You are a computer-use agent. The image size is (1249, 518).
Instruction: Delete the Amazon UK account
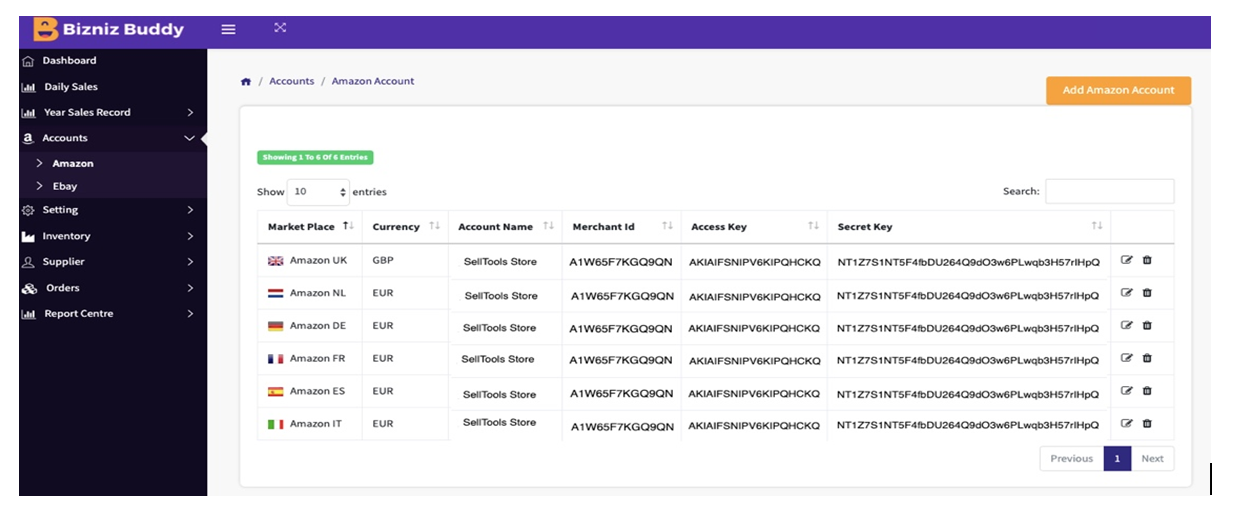(x=1147, y=260)
